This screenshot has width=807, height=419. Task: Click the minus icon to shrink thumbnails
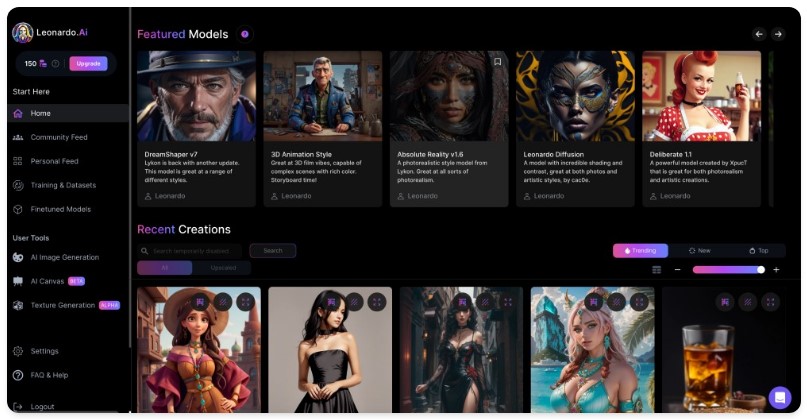(677, 270)
